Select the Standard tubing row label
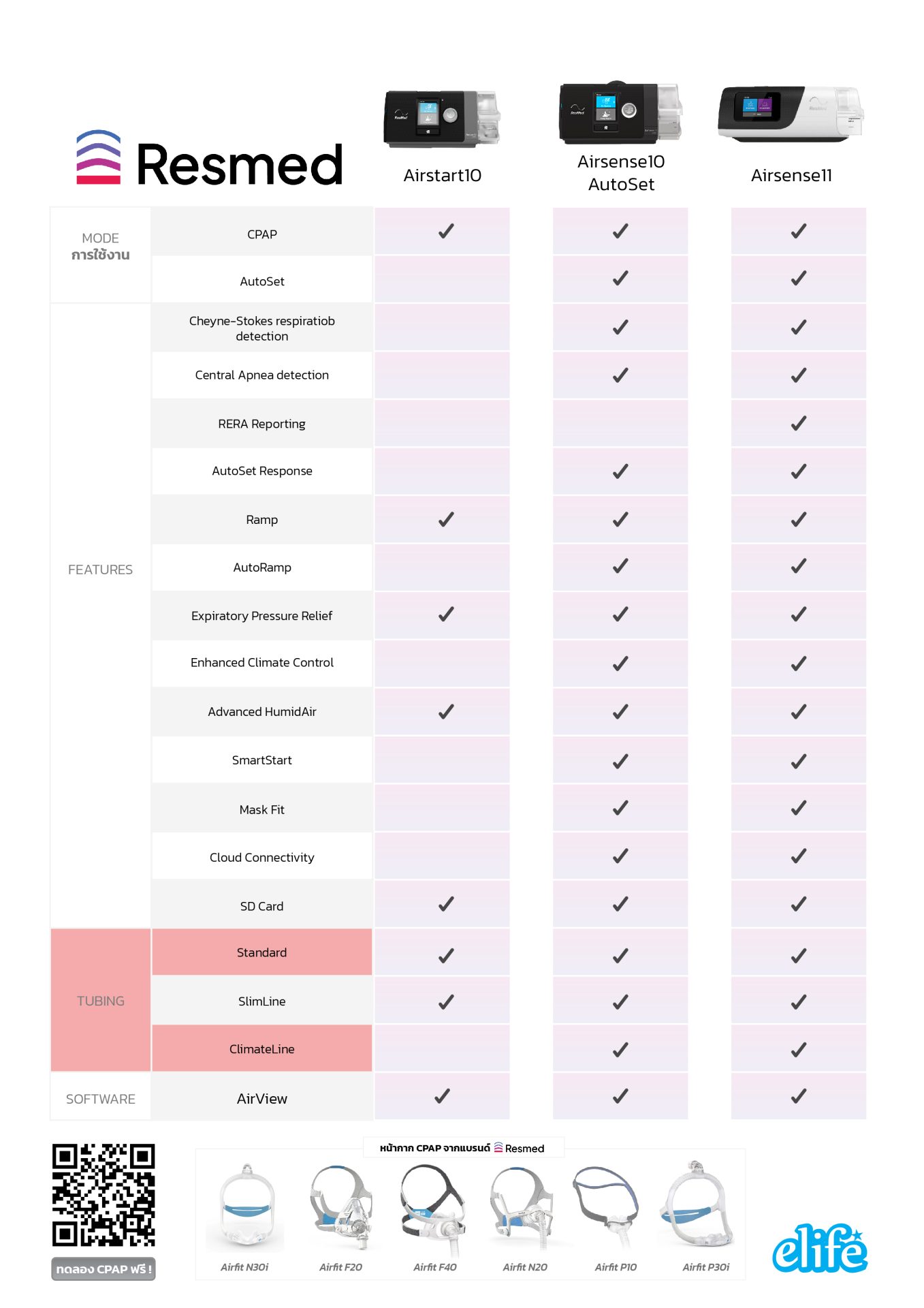This screenshot has width=924, height=1308. point(262,952)
